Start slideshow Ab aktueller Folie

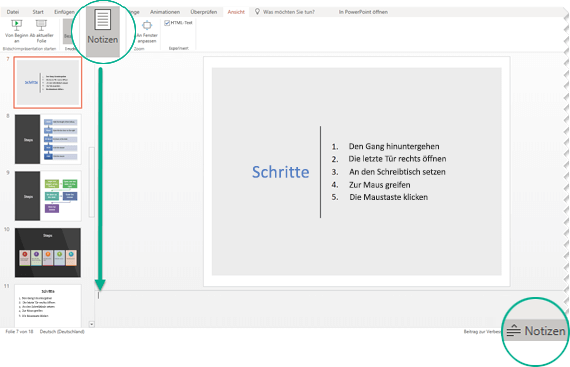[41, 31]
